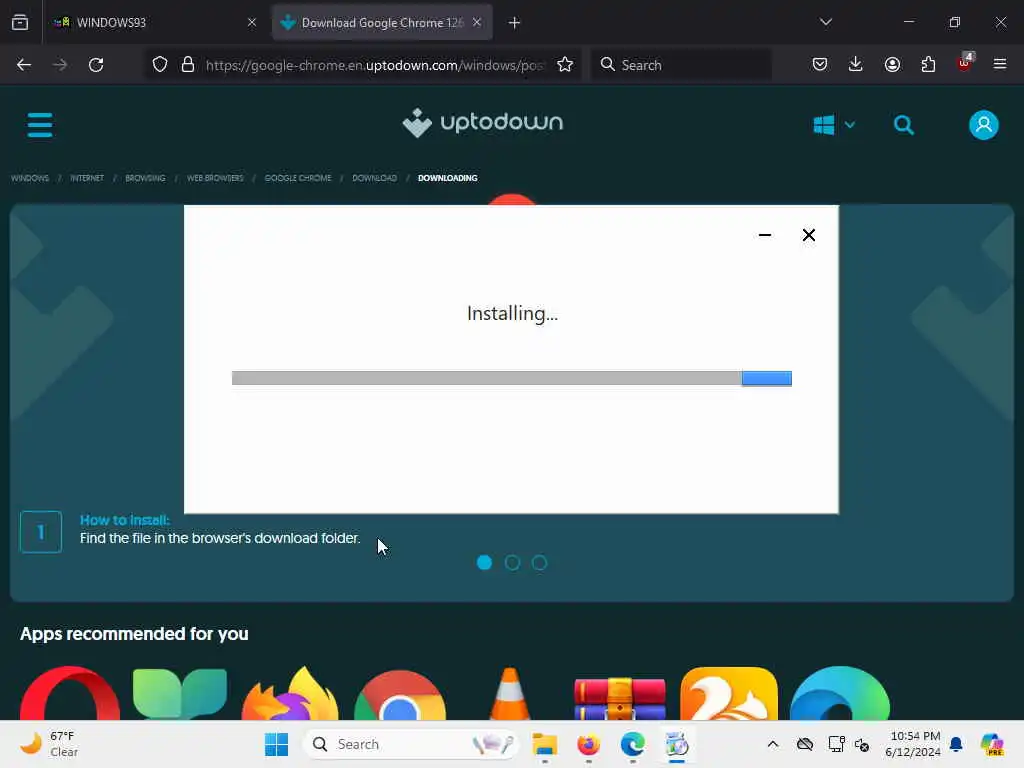Click the taskbar Search box
Image resolution: width=1024 pixels, height=768 pixels.
click(x=411, y=744)
